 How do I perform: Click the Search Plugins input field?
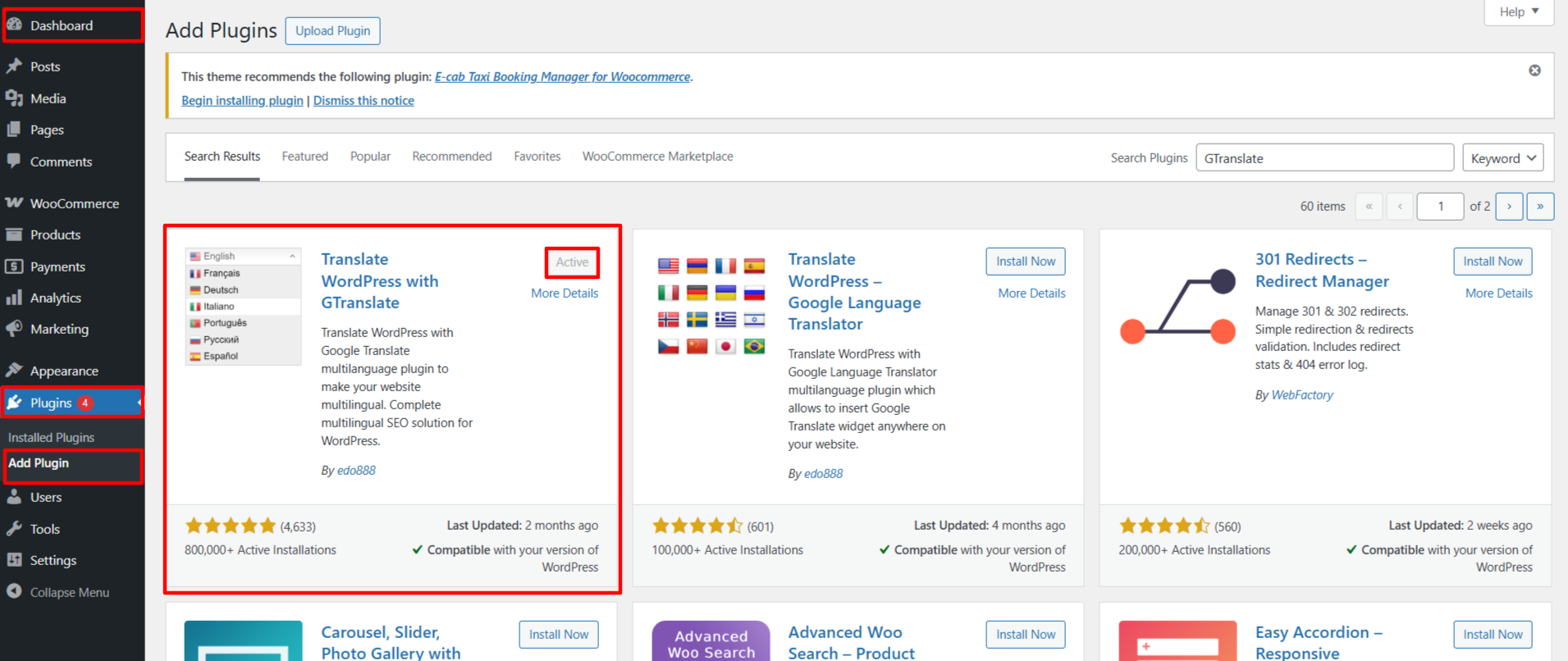pos(1324,158)
